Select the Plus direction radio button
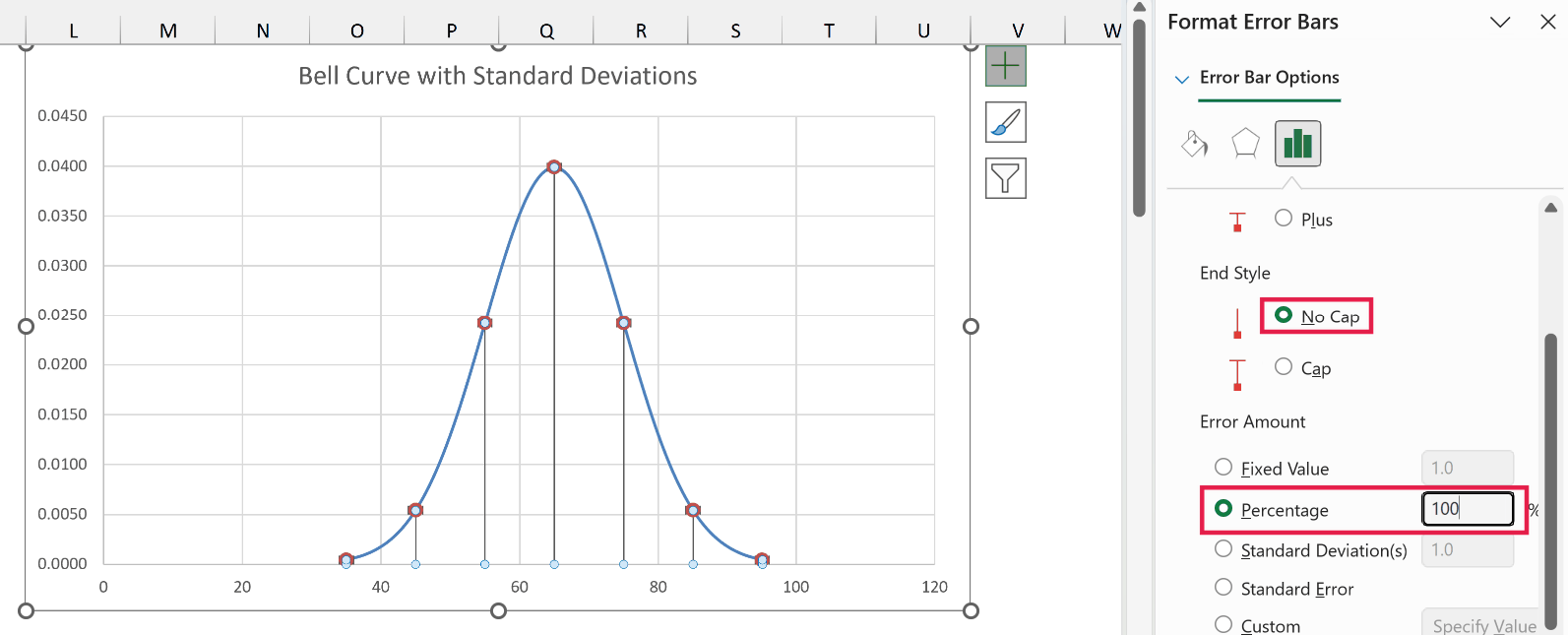The width and height of the screenshot is (1568, 635). 1284,218
